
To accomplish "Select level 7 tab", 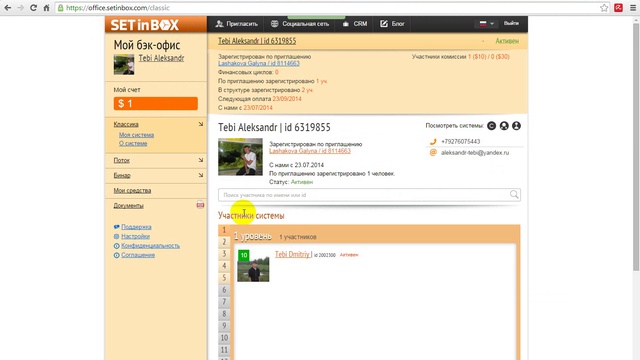I will point(224,302).
